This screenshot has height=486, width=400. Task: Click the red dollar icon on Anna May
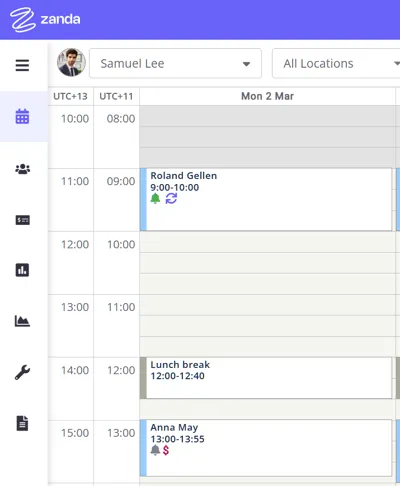[x=166, y=450]
